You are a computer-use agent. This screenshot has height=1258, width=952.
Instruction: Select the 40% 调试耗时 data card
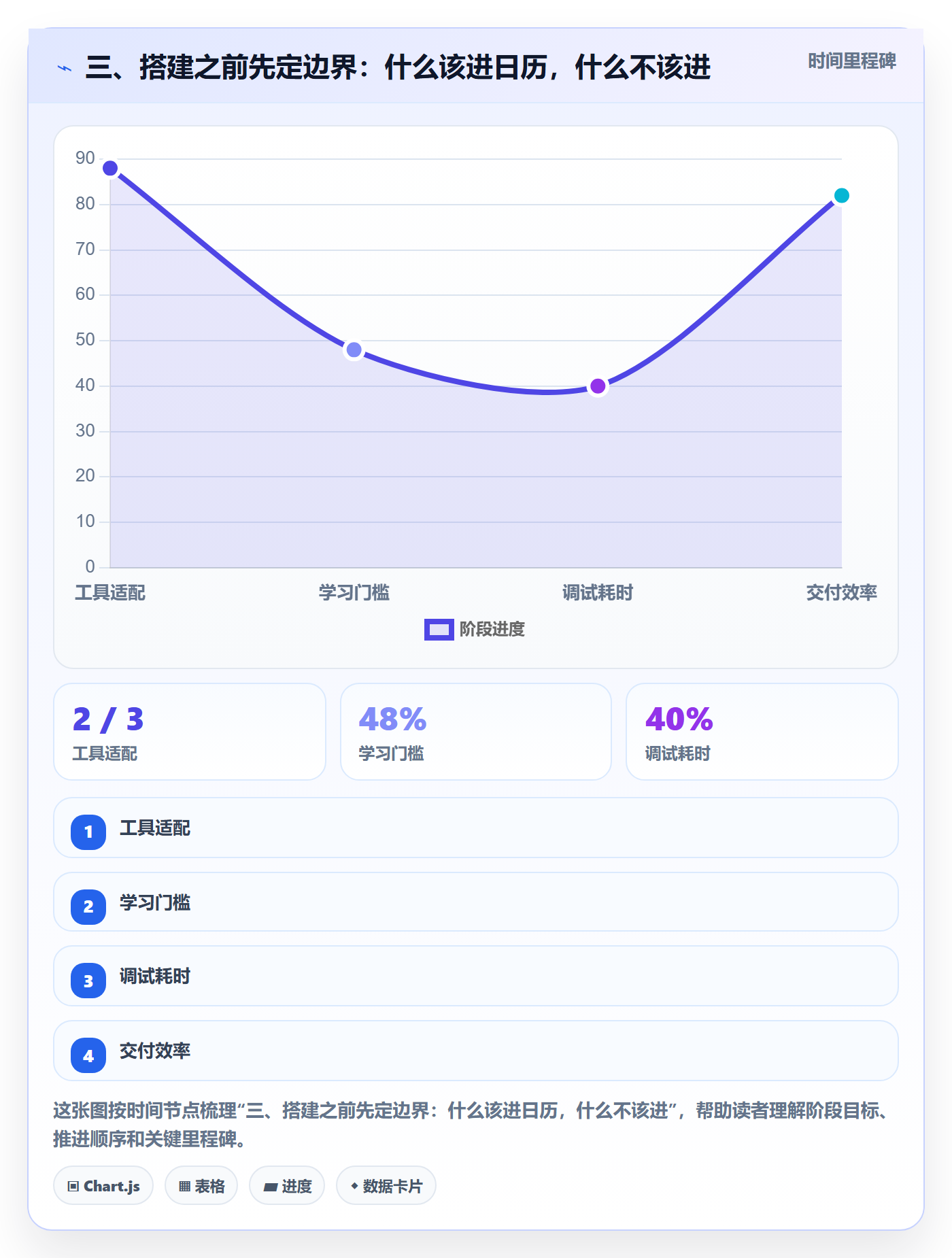(762, 732)
